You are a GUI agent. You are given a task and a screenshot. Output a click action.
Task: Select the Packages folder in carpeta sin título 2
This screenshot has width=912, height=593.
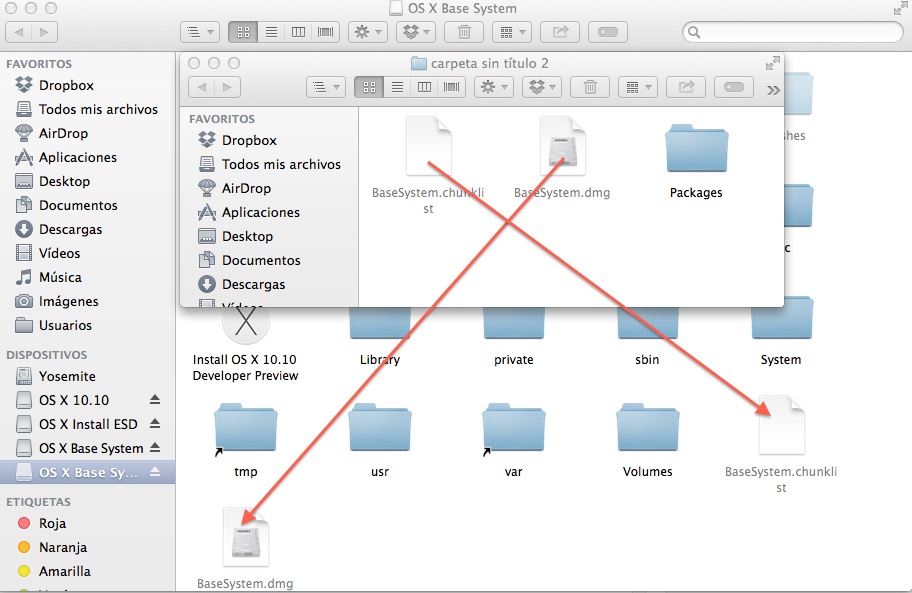pyautogui.click(x=696, y=162)
